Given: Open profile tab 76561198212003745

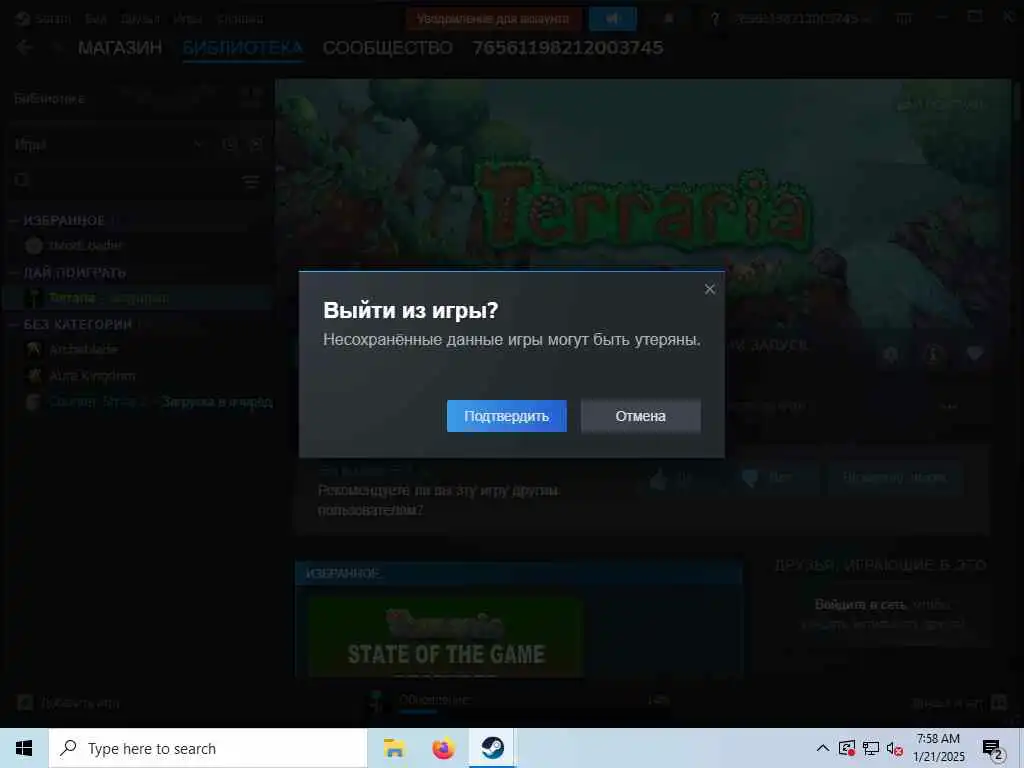Looking at the screenshot, I should (x=568, y=48).
